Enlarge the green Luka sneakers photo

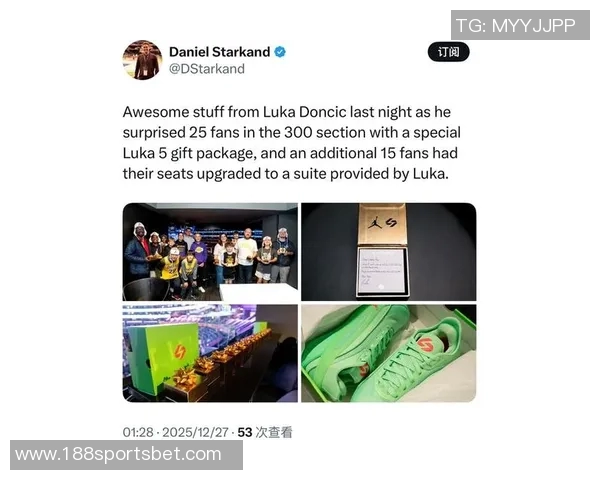click(389, 353)
